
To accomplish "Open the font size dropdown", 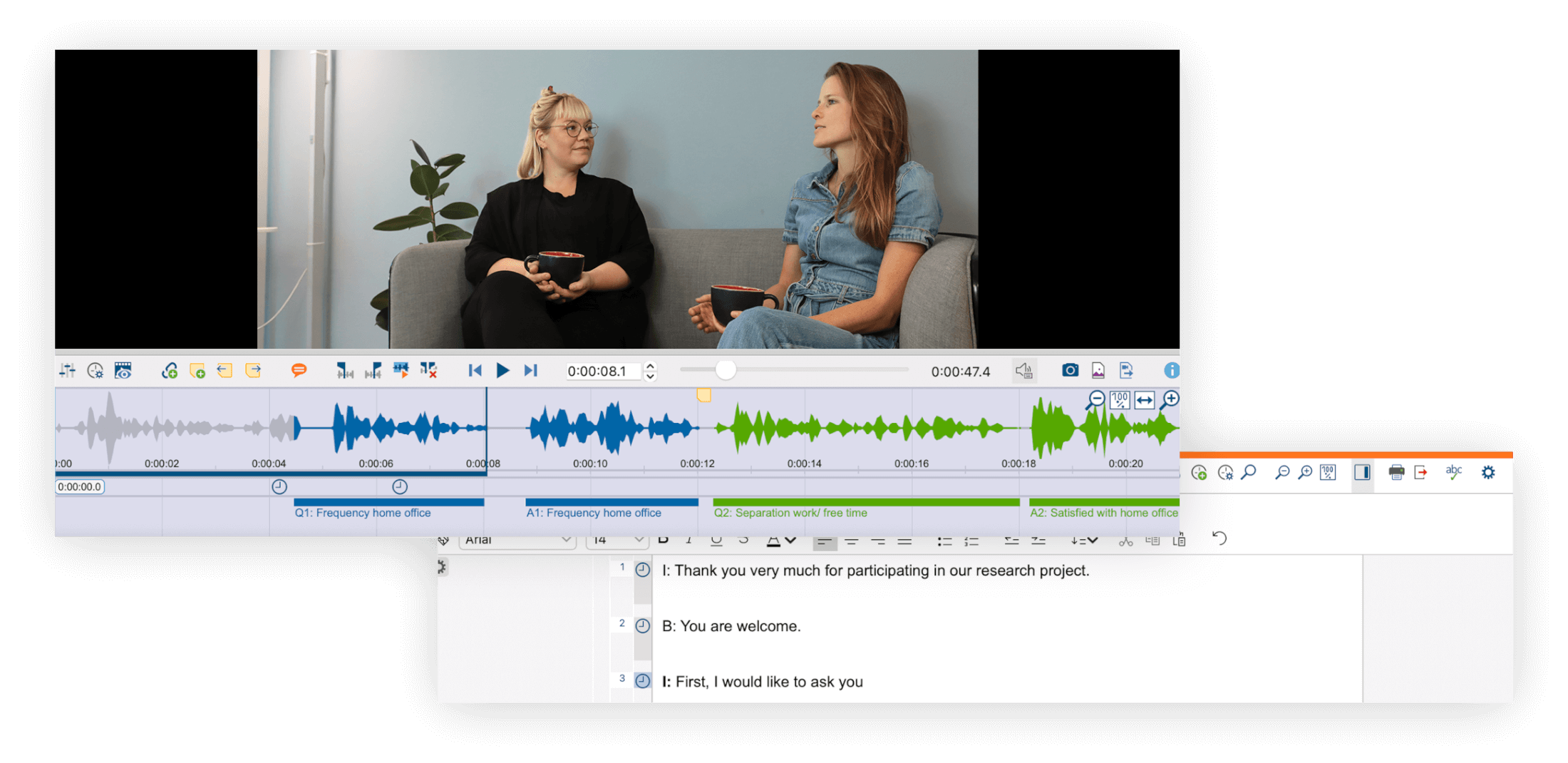I will (x=617, y=540).
